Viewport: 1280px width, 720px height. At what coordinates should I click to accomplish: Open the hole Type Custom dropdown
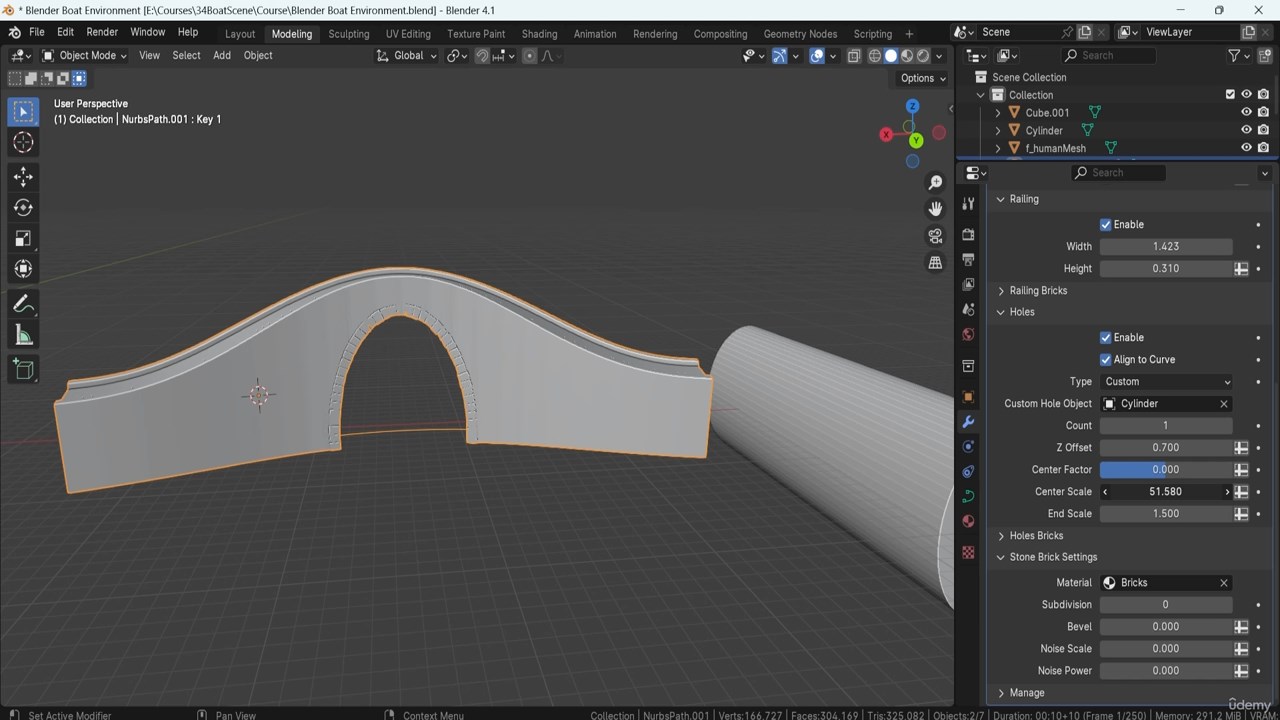coord(1167,382)
